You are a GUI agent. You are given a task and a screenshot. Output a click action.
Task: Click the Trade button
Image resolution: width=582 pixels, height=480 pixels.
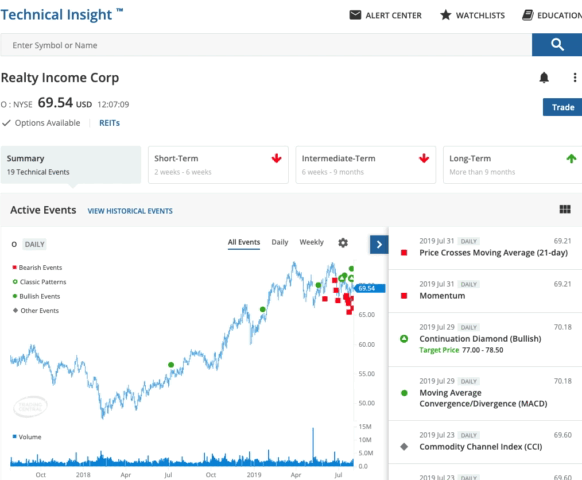[x=562, y=107]
